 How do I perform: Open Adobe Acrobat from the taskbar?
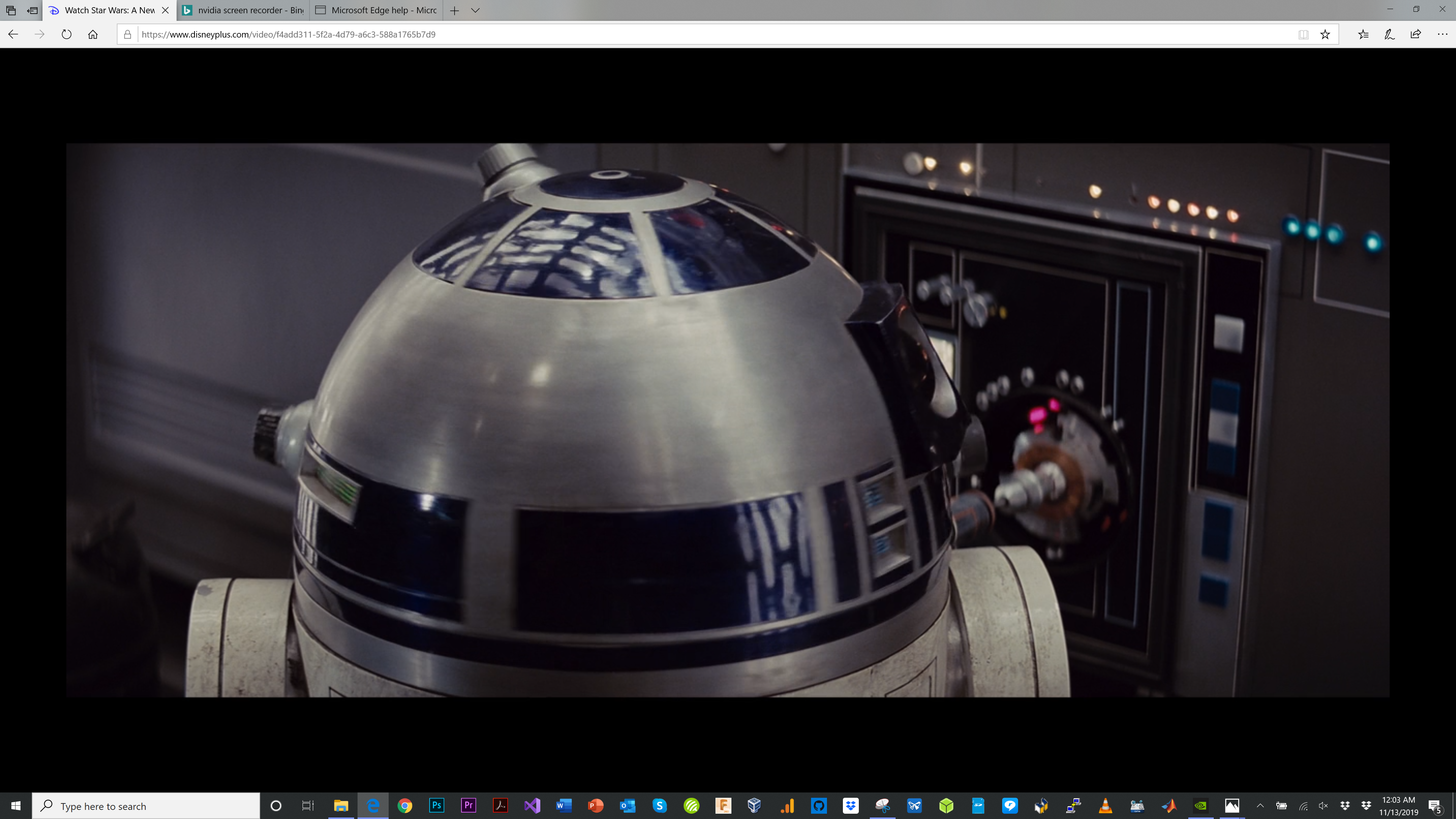[x=500, y=805]
